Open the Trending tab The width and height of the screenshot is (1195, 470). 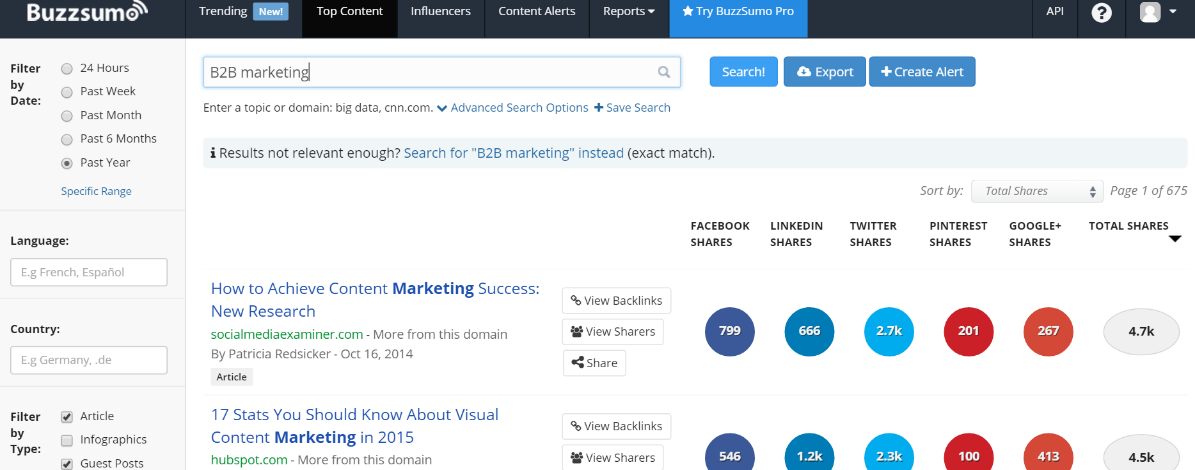pyautogui.click(x=243, y=11)
